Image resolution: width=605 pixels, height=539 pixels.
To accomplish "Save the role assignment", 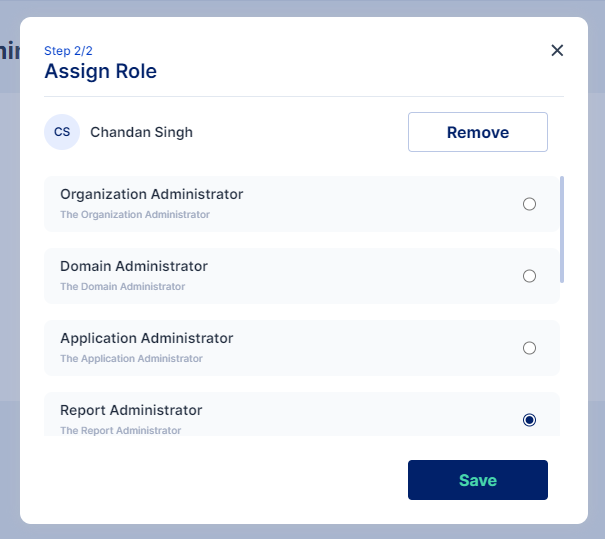I will click(x=477, y=480).
